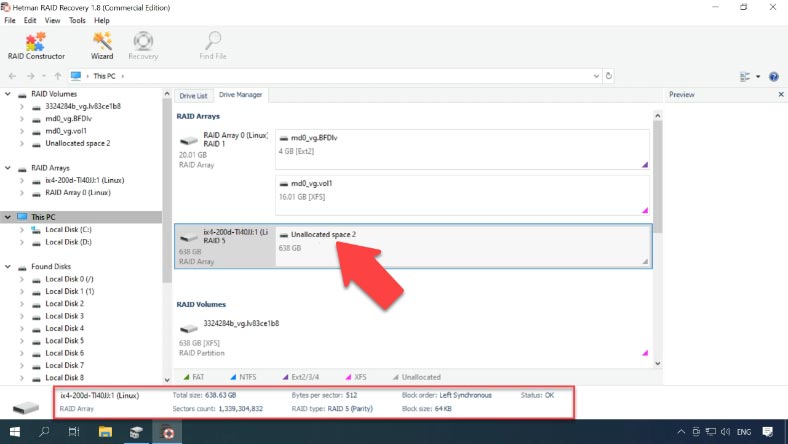The image size is (788, 444).
Task: Open the address bar history dropdown
Action: point(596,76)
